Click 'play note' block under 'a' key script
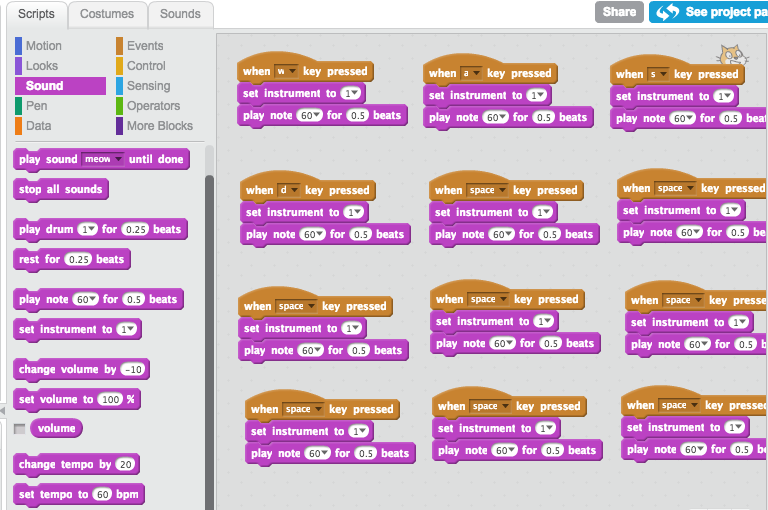 (x=508, y=118)
